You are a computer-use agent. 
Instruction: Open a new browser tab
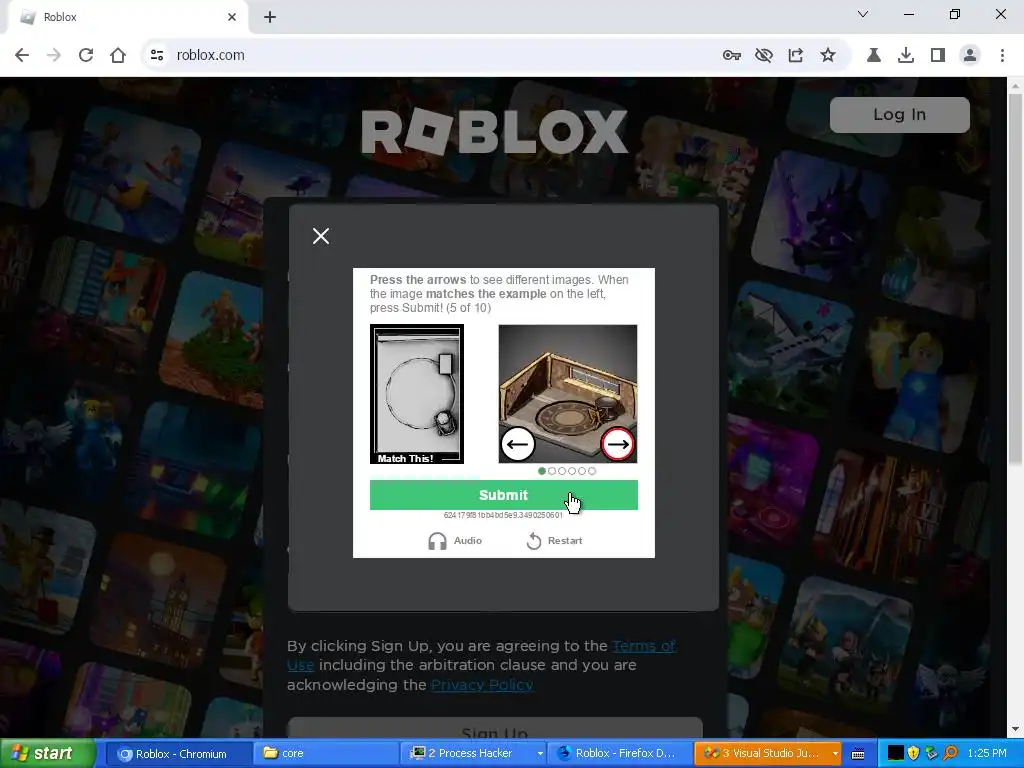270,17
